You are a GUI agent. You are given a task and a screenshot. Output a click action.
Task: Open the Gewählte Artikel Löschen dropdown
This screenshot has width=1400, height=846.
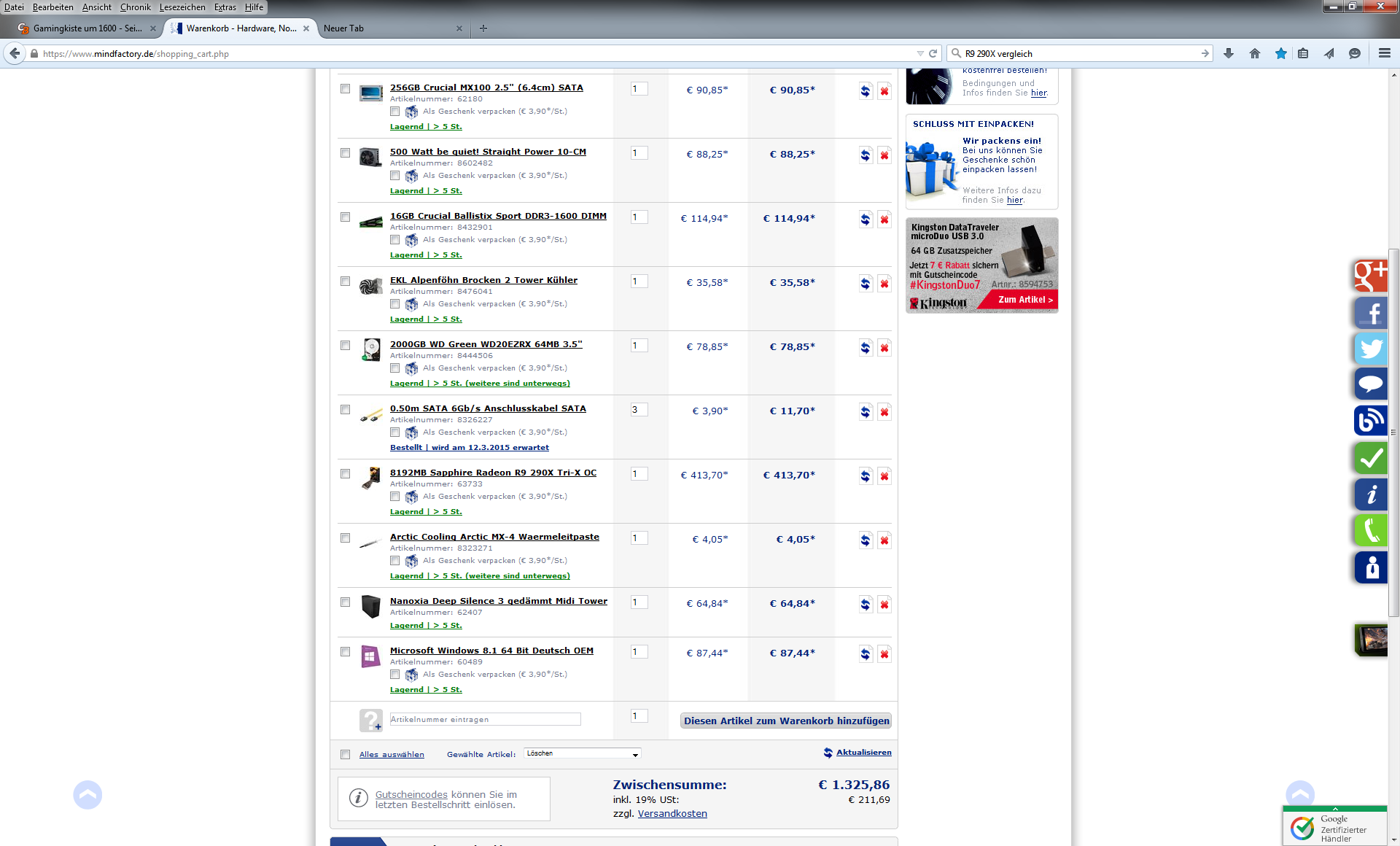582,754
